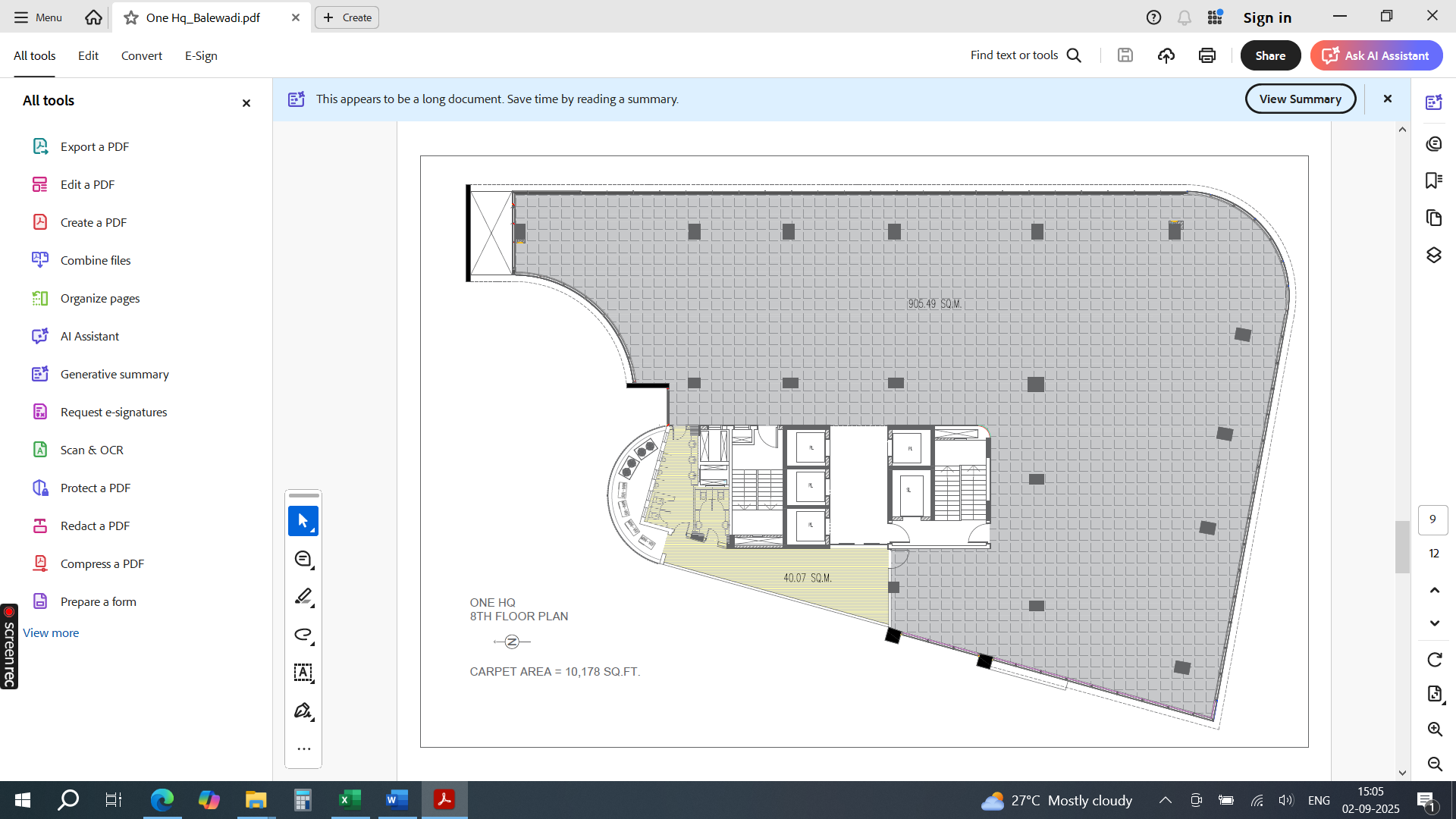Click the View Summary button
This screenshot has height=819, width=1456.
click(1300, 99)
